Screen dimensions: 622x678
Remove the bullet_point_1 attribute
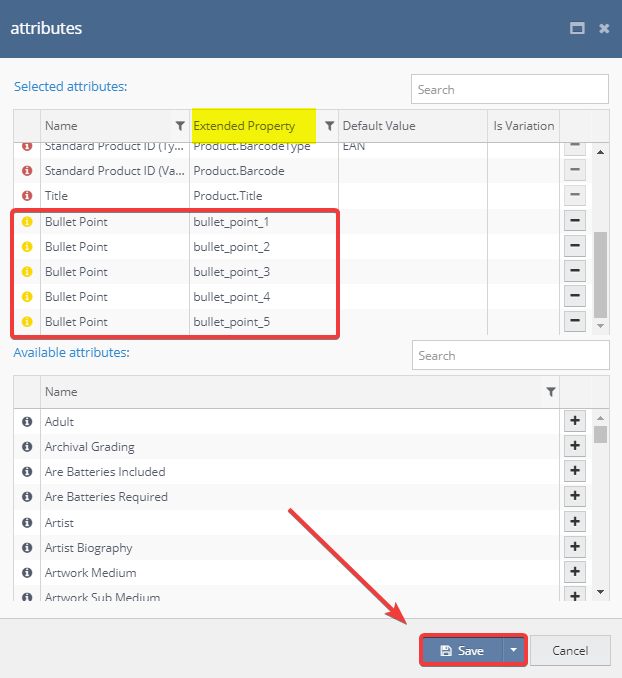[x=575, y=221]
